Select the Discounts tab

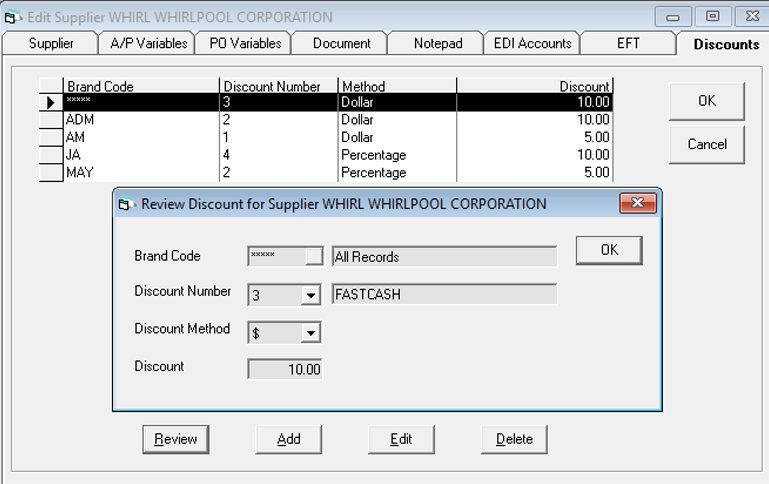point(726,44)
